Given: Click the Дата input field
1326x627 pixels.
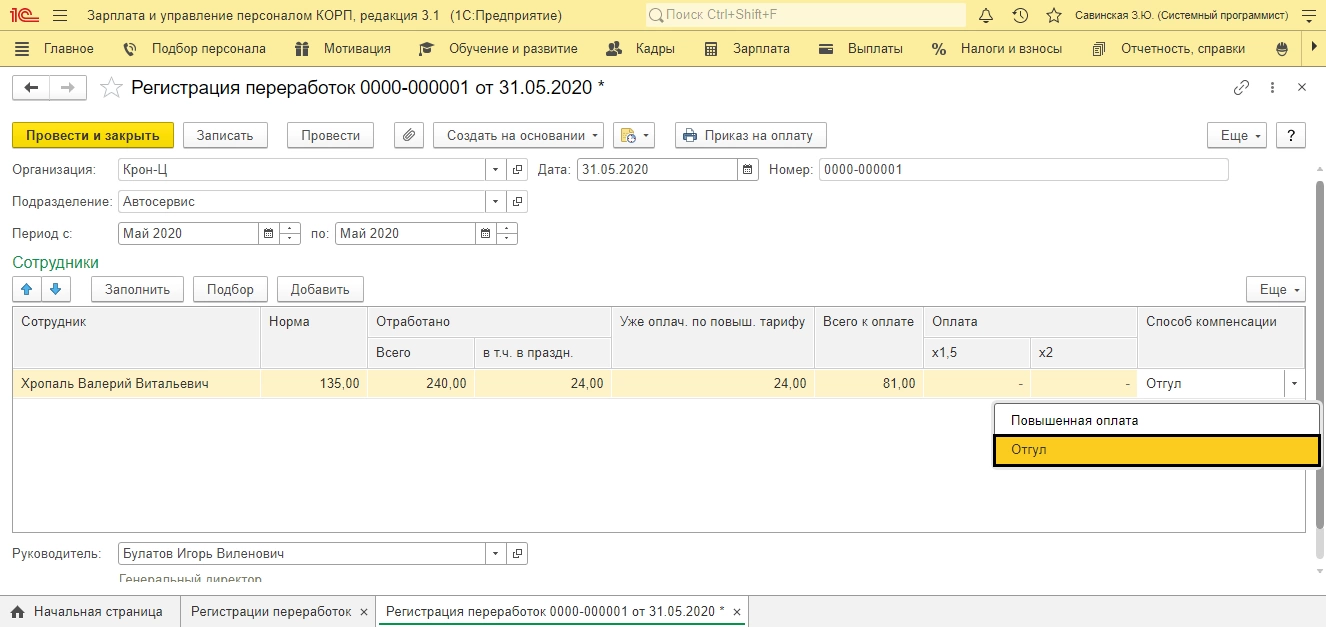Looking at the screenshot, I should click(x=657, y=170).
